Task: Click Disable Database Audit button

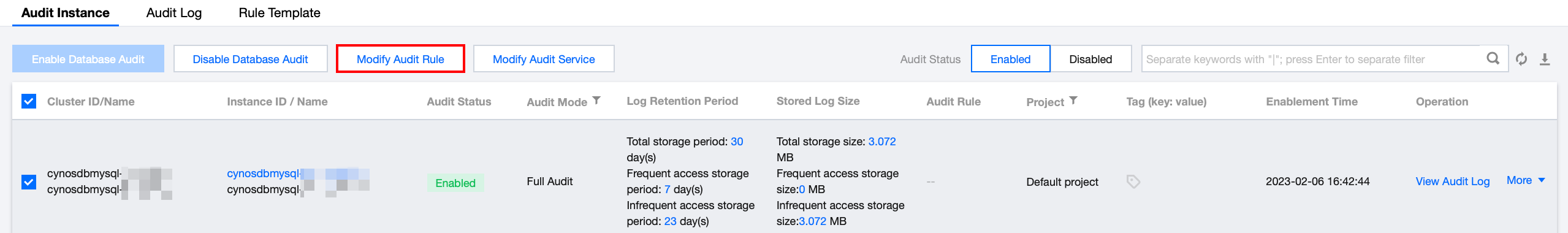Action: [x=250, y=59]
